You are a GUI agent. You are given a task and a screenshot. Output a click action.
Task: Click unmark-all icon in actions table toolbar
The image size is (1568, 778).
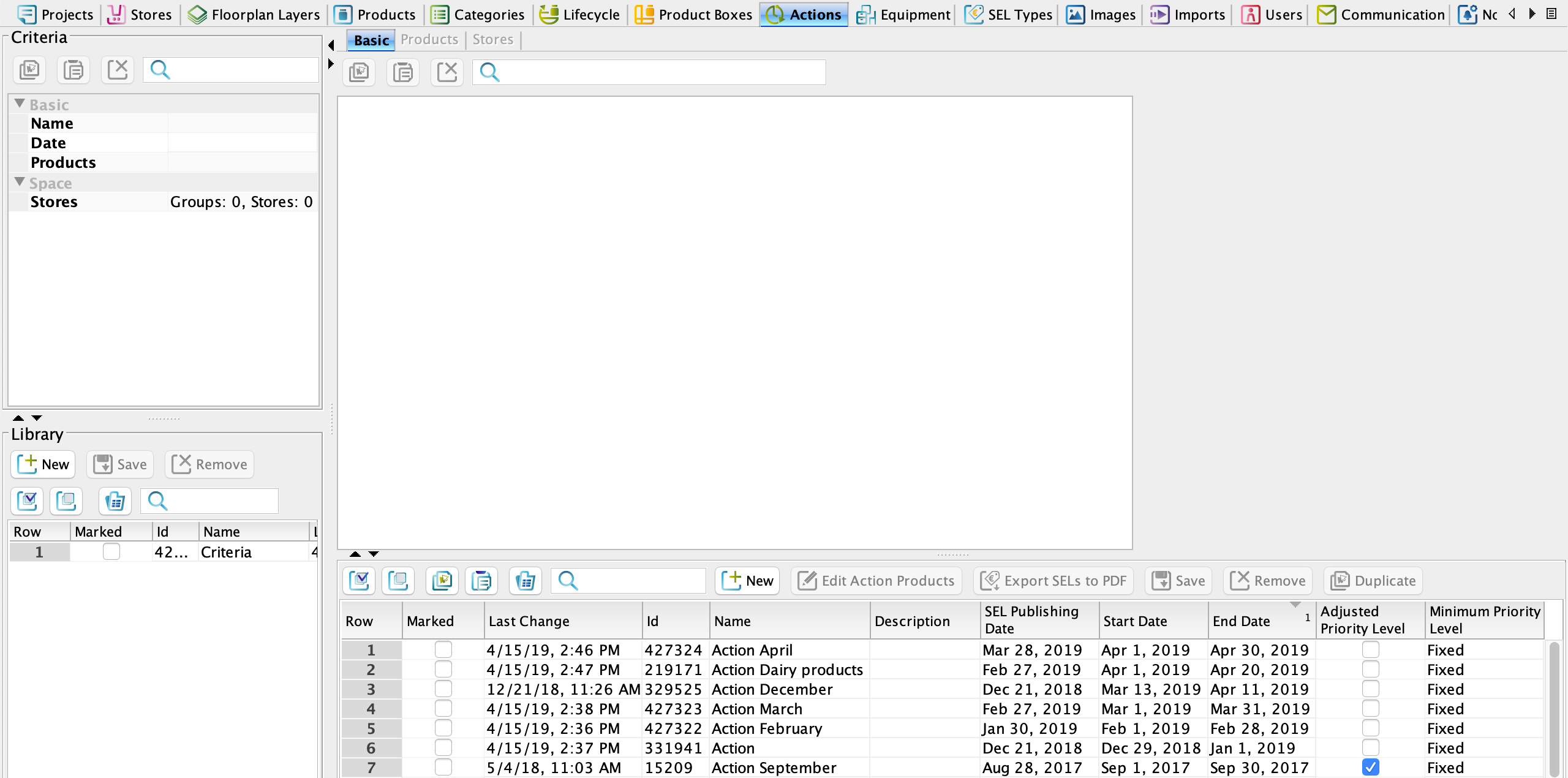point(398,580)
